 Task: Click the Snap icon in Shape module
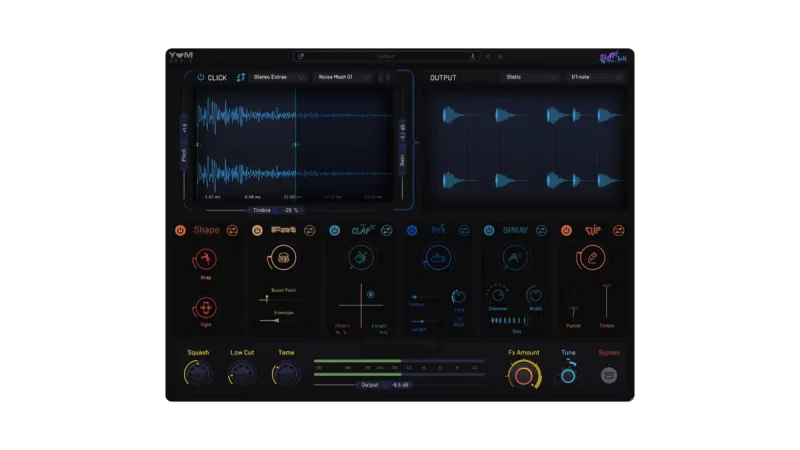coord(206,261)
